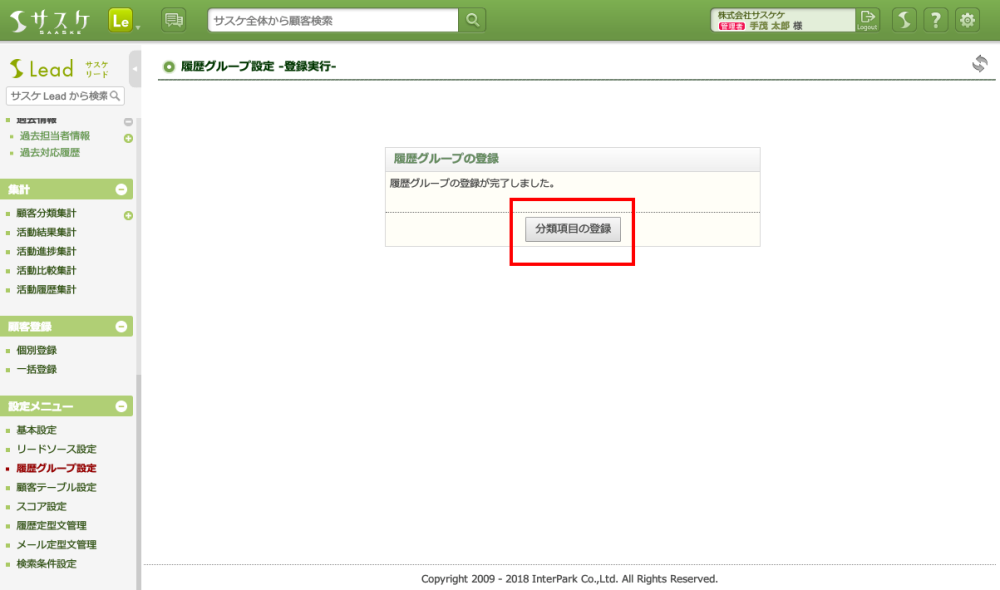This screenshot has height=590, width=1000.
Task: Collapse the 集計 section
Action: pos(122,189)
